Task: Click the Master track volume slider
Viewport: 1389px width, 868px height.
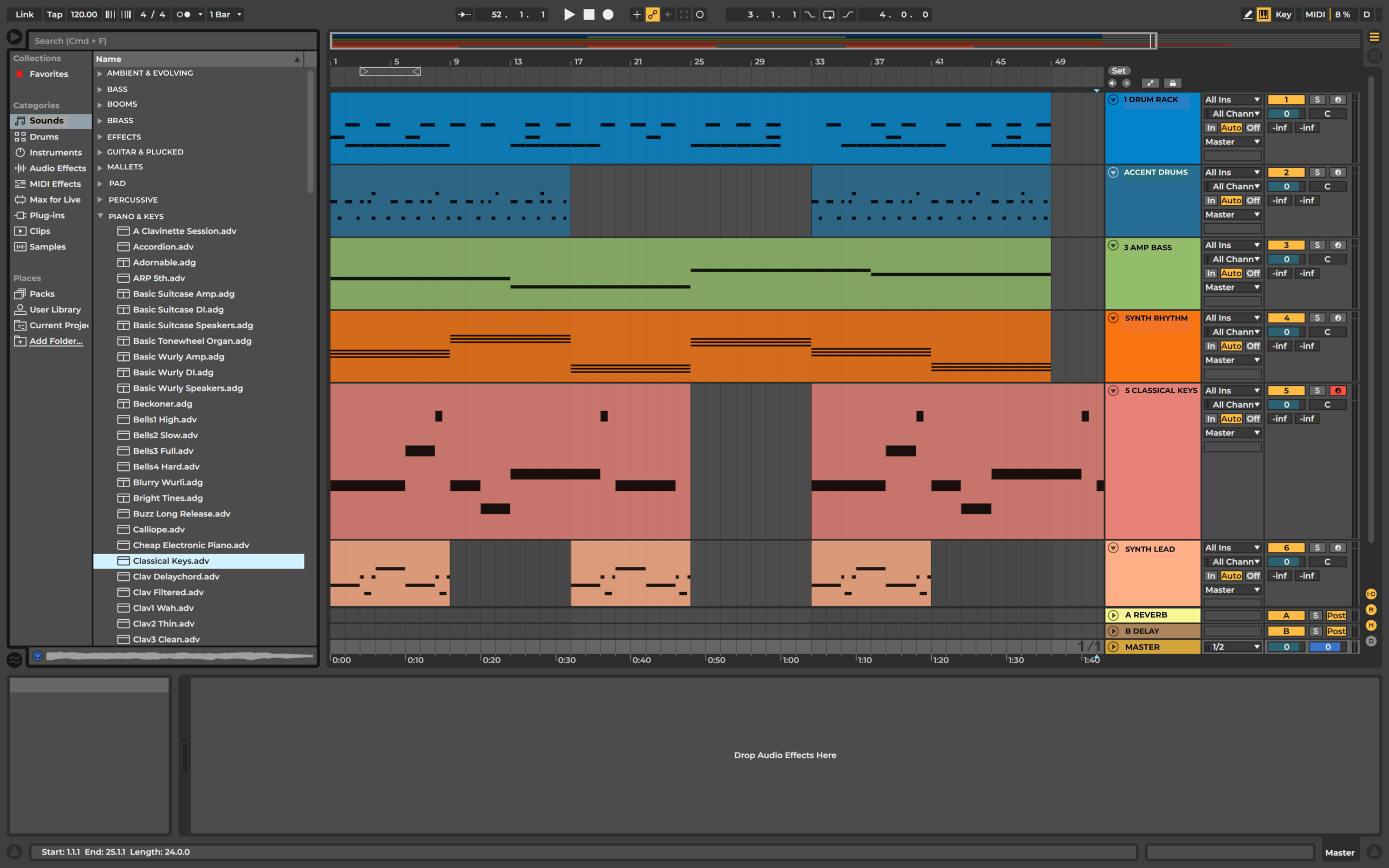Action: (x=1286, y=647)
